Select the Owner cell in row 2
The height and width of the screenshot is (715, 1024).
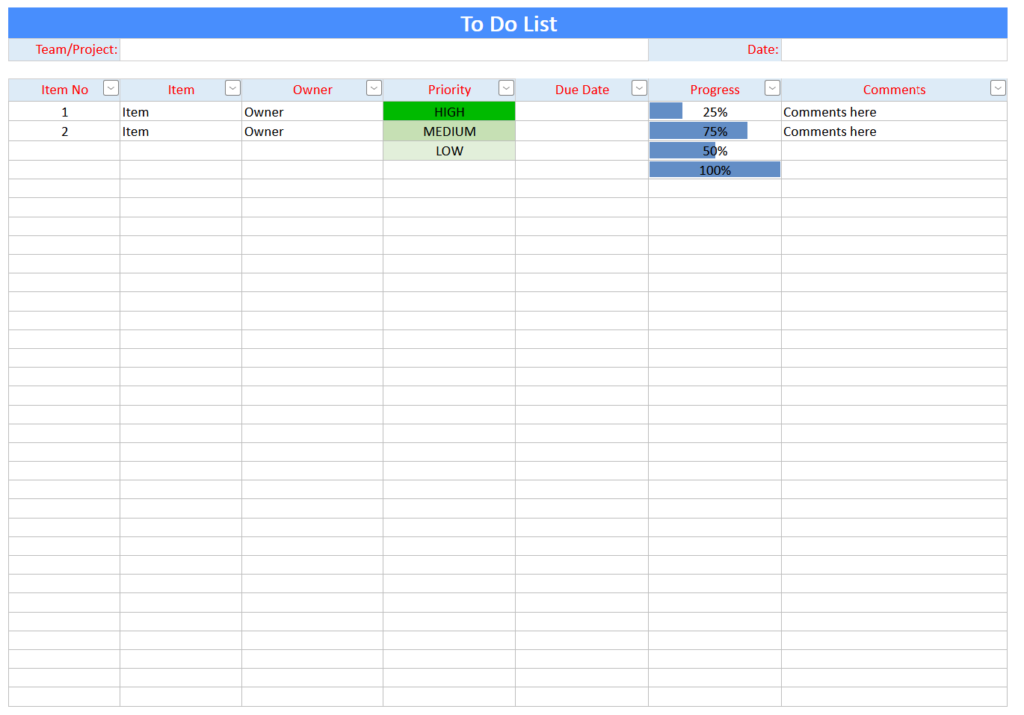tap(312, 131)
